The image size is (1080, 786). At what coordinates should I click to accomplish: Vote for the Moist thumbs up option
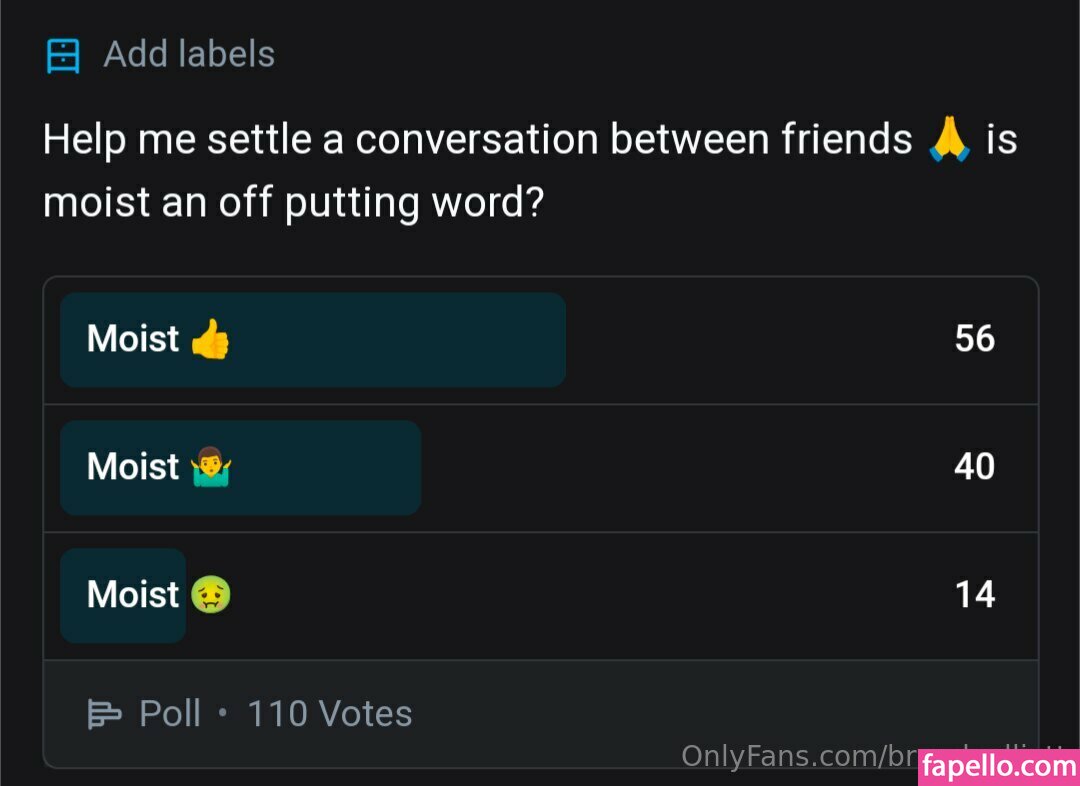(x=313, y=340)
